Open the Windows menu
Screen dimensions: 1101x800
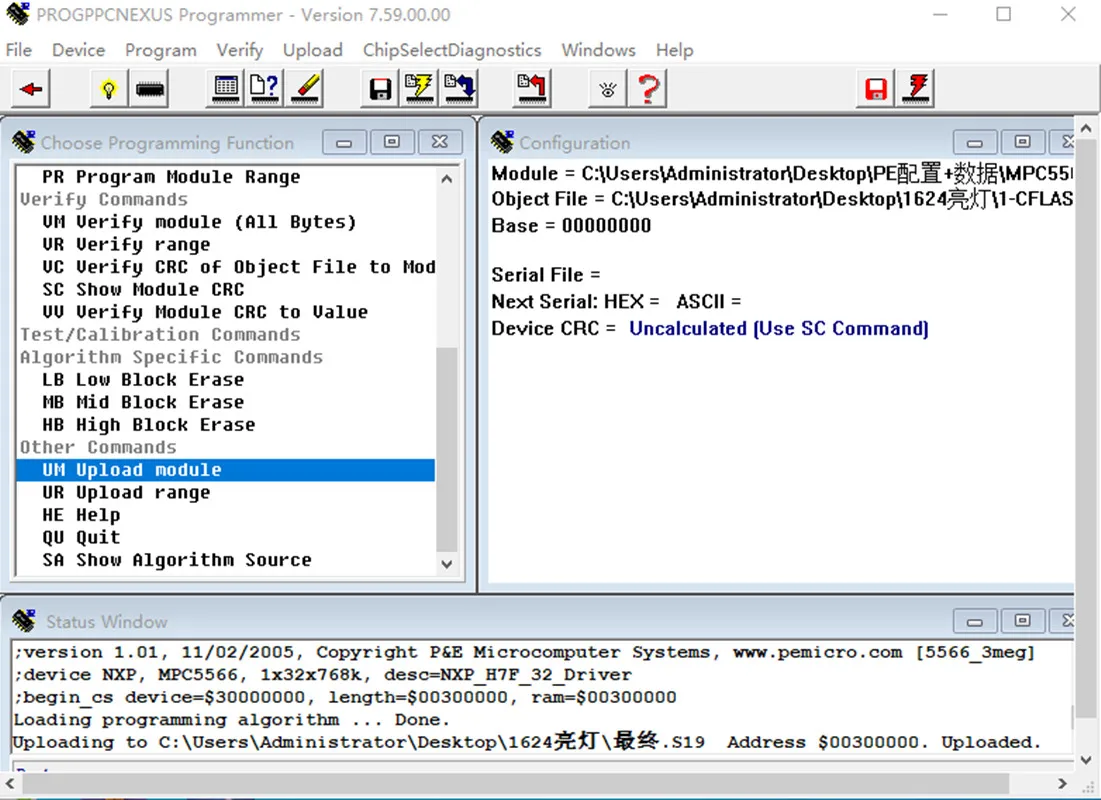click(x=598, y=50)
